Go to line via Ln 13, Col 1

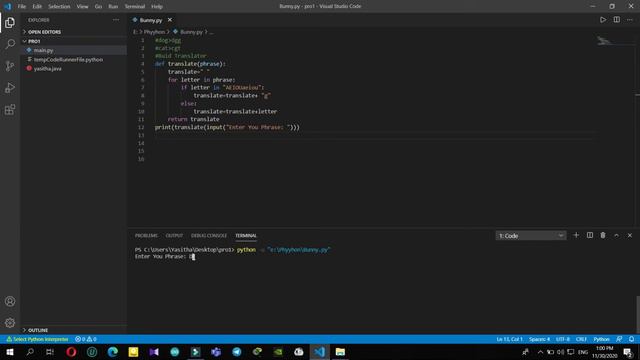(509, 339)
